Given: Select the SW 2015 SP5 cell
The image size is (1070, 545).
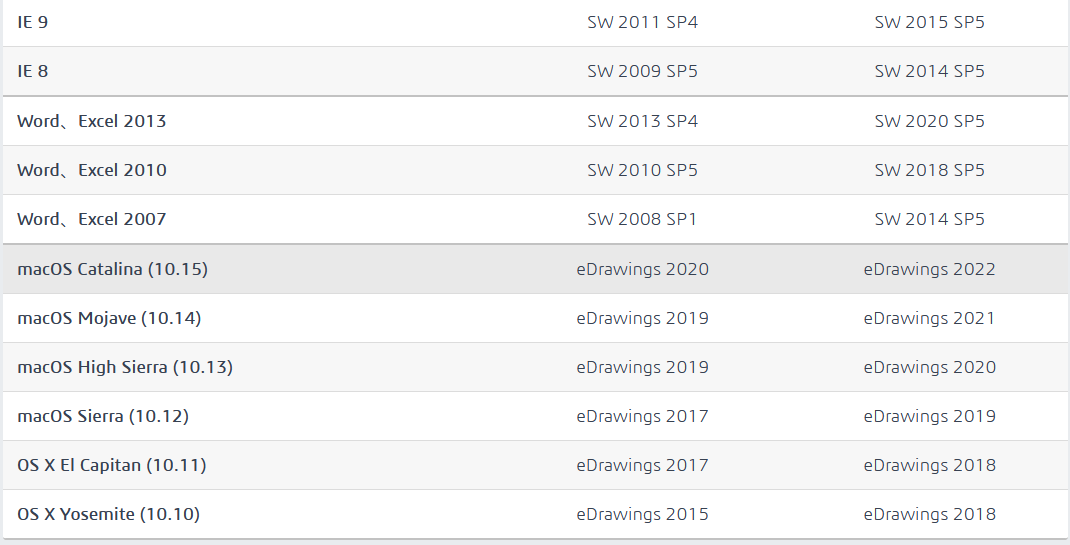Looking at the screenshot, I should pos(929,23).
